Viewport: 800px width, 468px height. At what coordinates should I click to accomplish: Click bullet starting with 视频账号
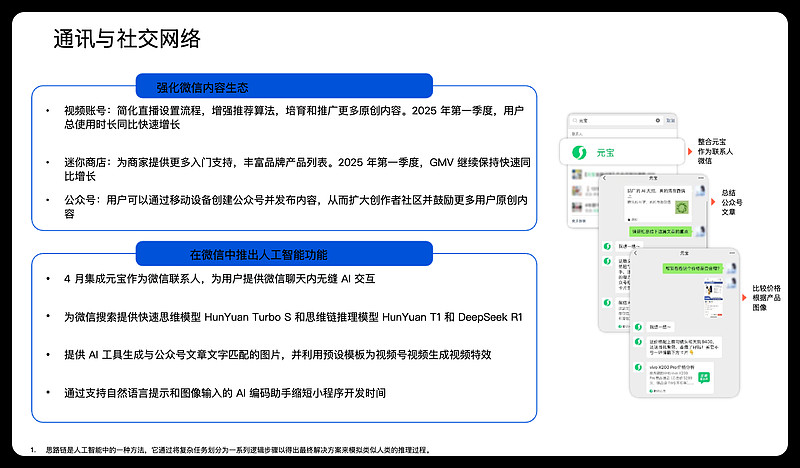[294, 117]
